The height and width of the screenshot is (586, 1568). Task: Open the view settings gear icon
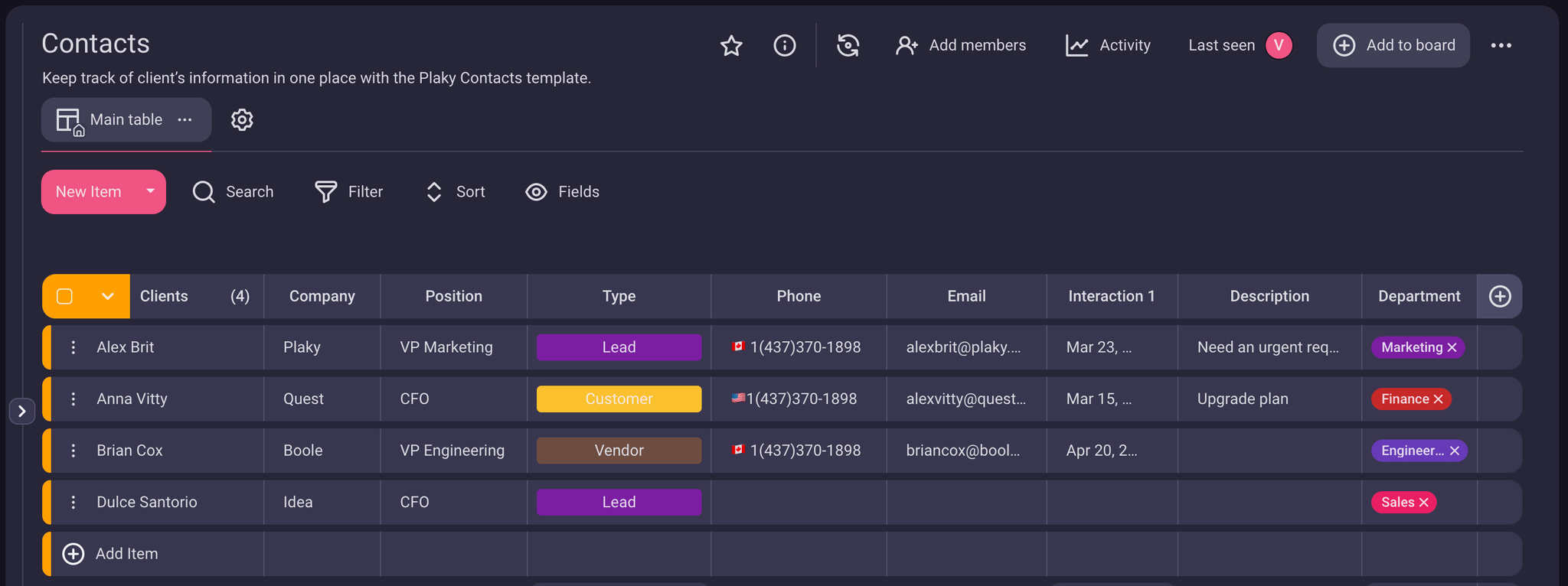pos(242,120)
